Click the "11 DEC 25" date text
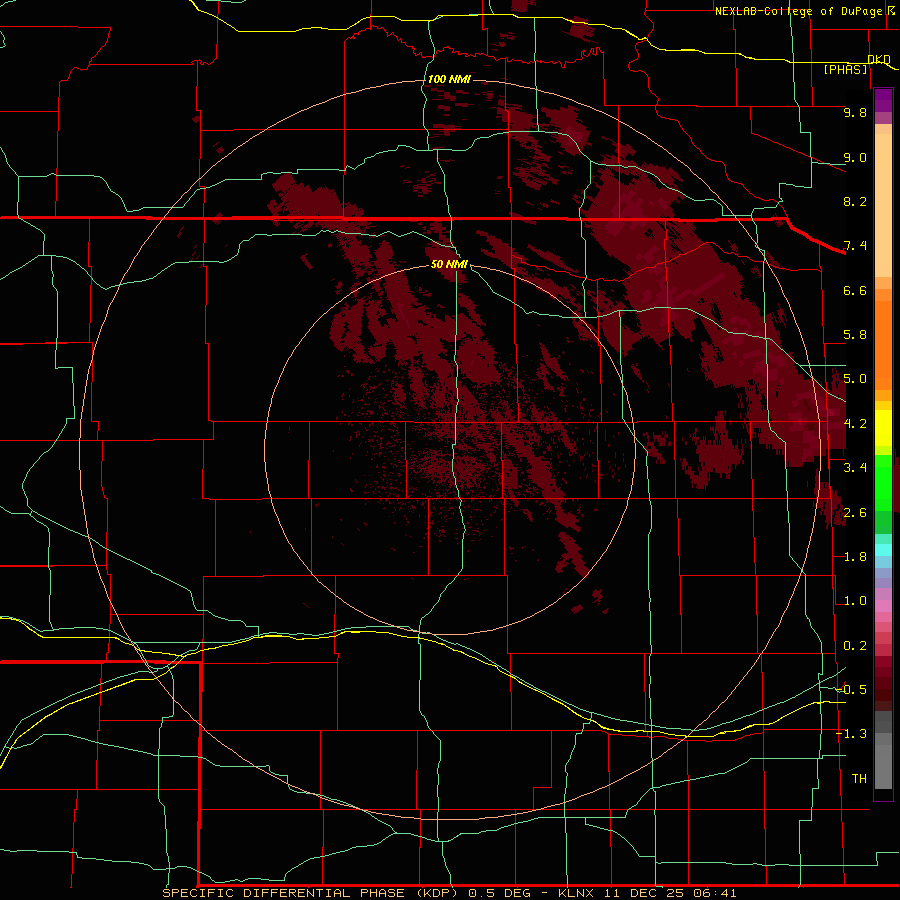 point(644,893)
